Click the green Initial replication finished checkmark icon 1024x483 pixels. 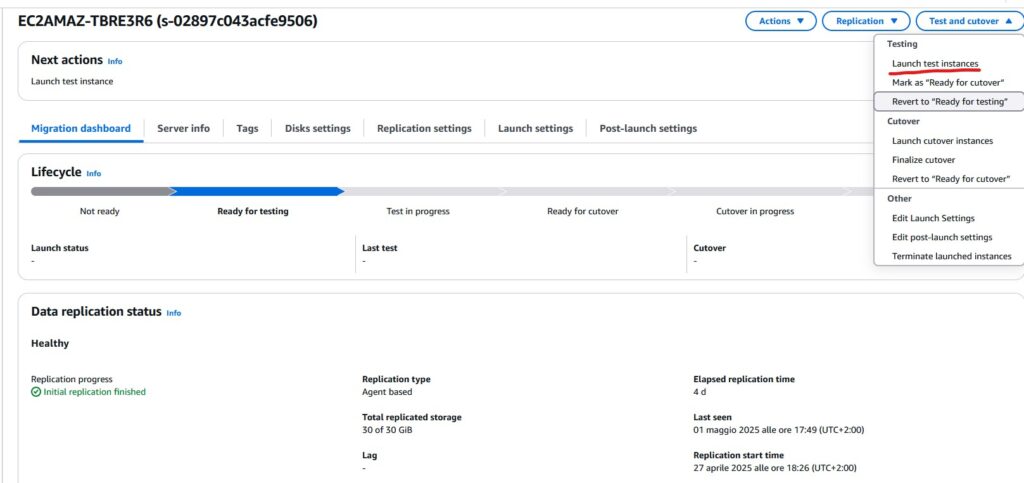point(36,392)
